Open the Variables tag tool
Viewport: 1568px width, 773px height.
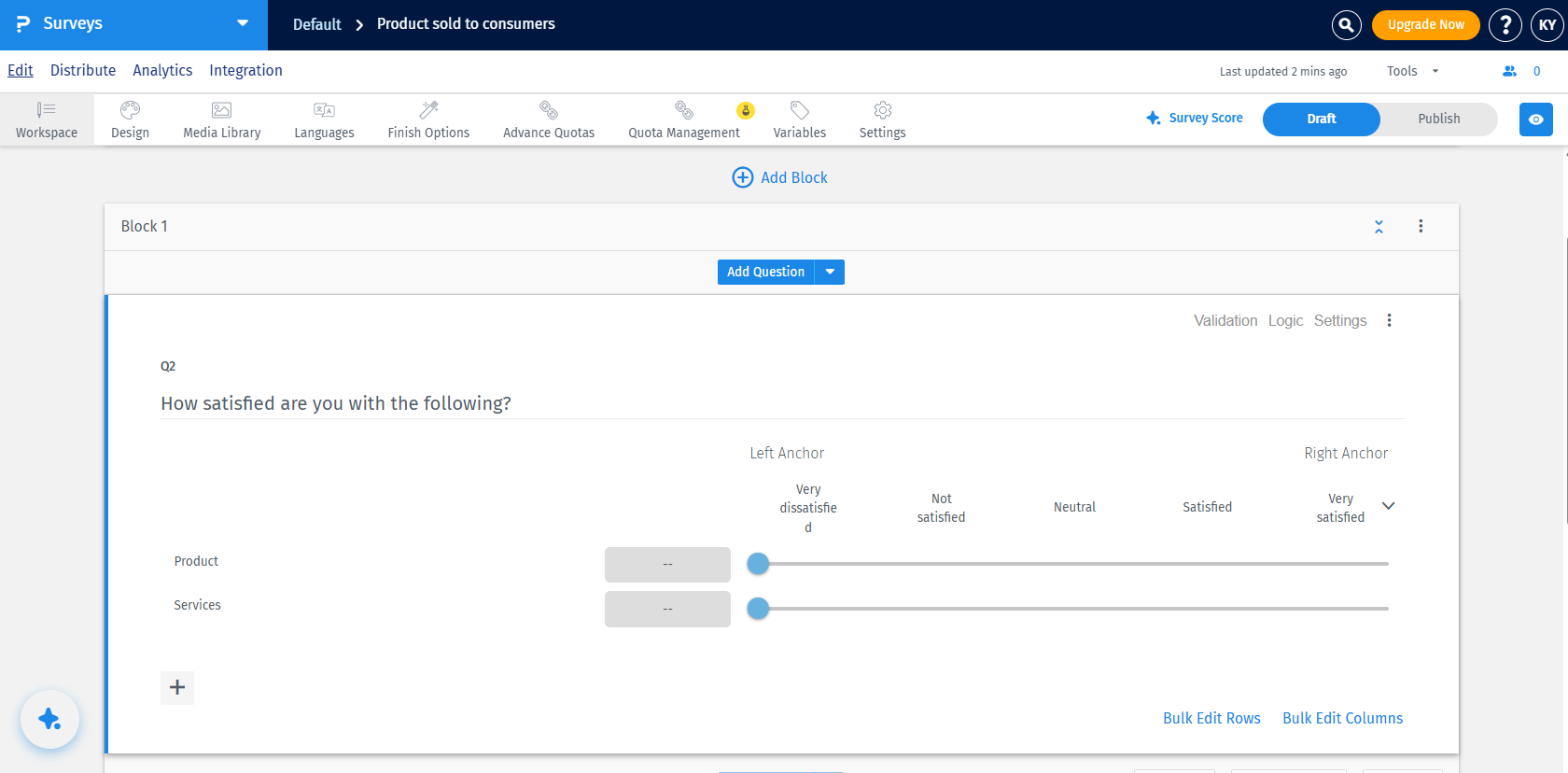pyautogui.click(x=800, y=119)
